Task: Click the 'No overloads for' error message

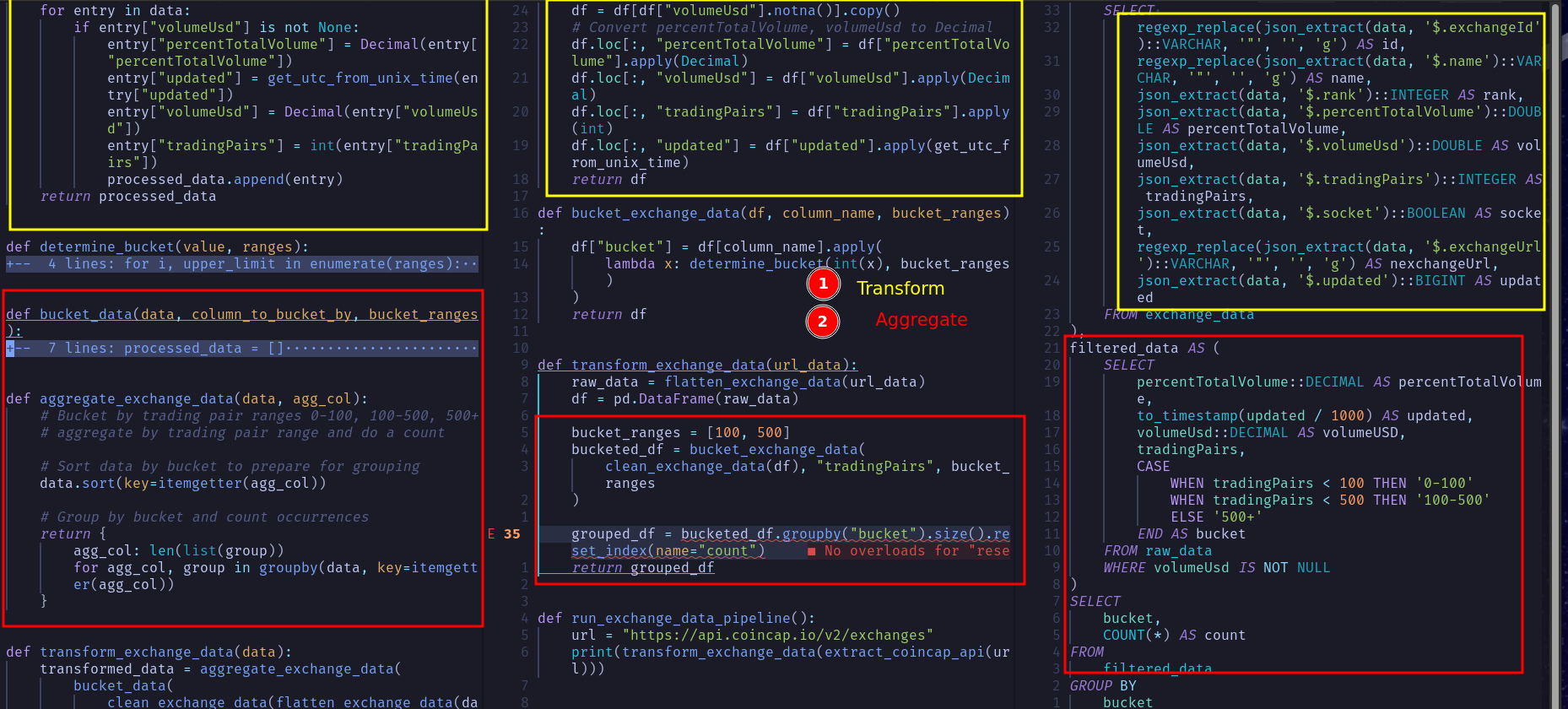Action: pos(916,551)
